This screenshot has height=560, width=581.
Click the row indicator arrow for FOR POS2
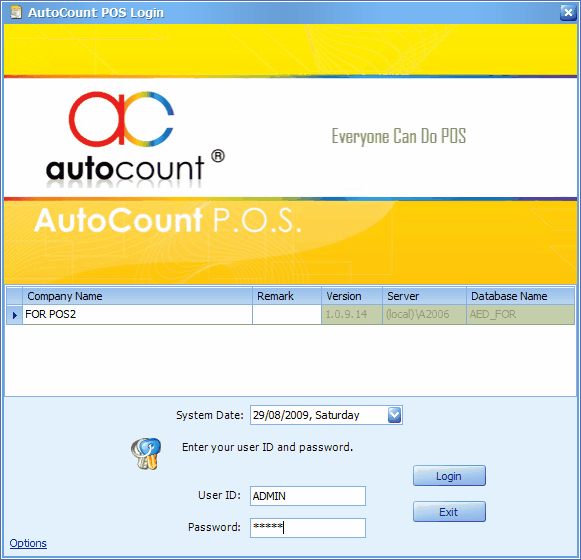tap(15, 315)
